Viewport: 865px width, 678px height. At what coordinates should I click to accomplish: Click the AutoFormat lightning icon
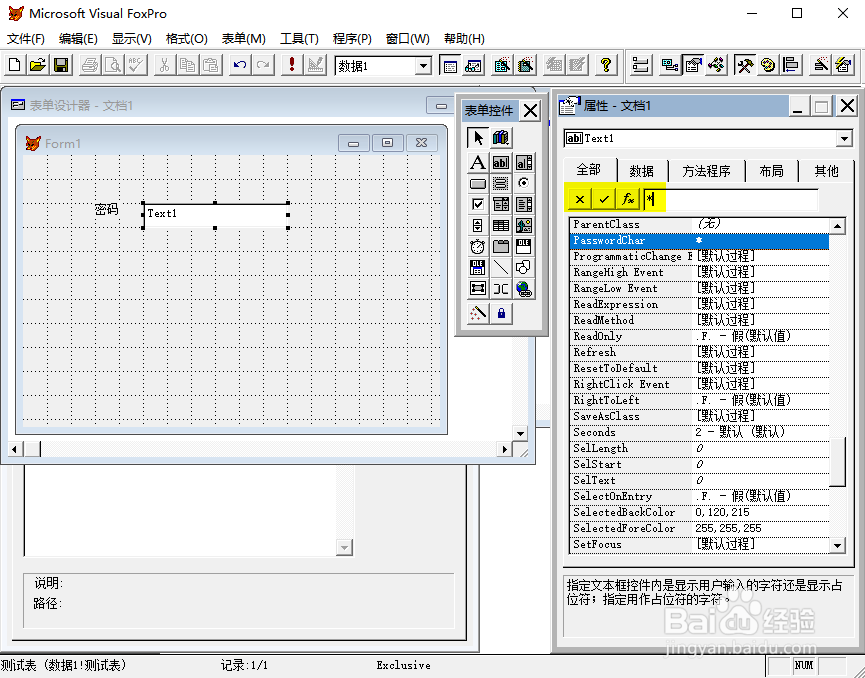pos(844,66)
